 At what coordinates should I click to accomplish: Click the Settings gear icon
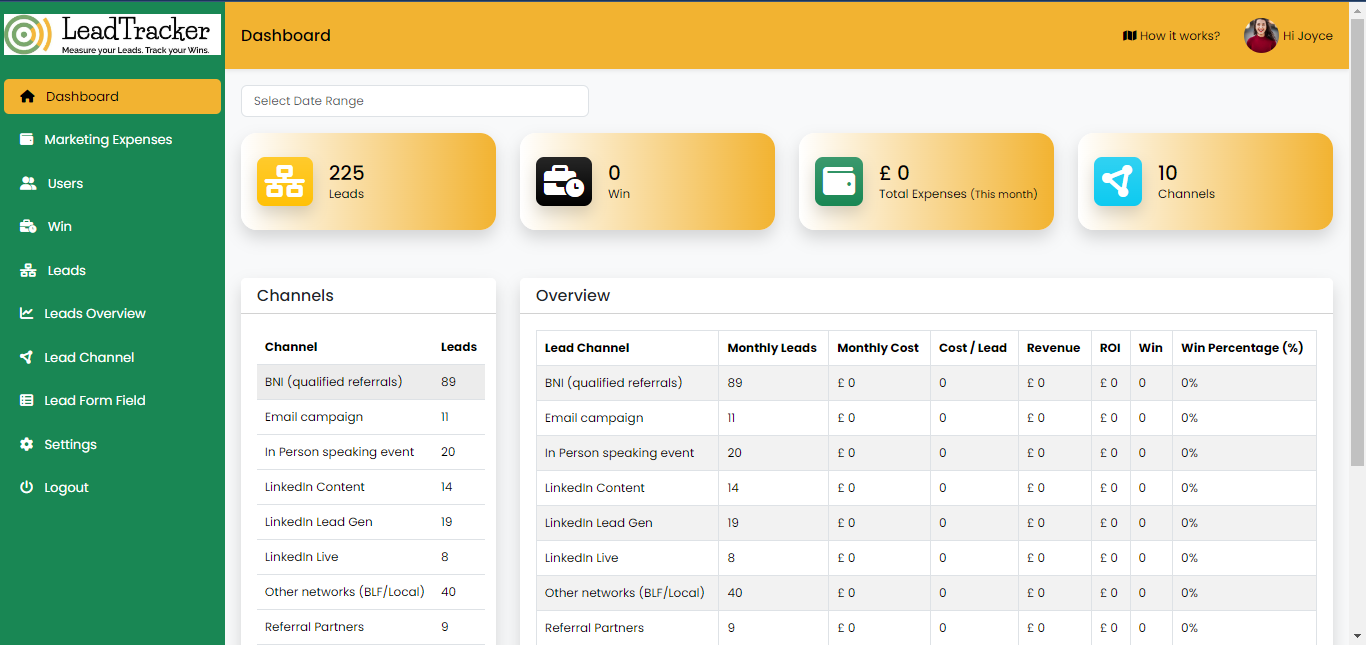coord(26,444)
